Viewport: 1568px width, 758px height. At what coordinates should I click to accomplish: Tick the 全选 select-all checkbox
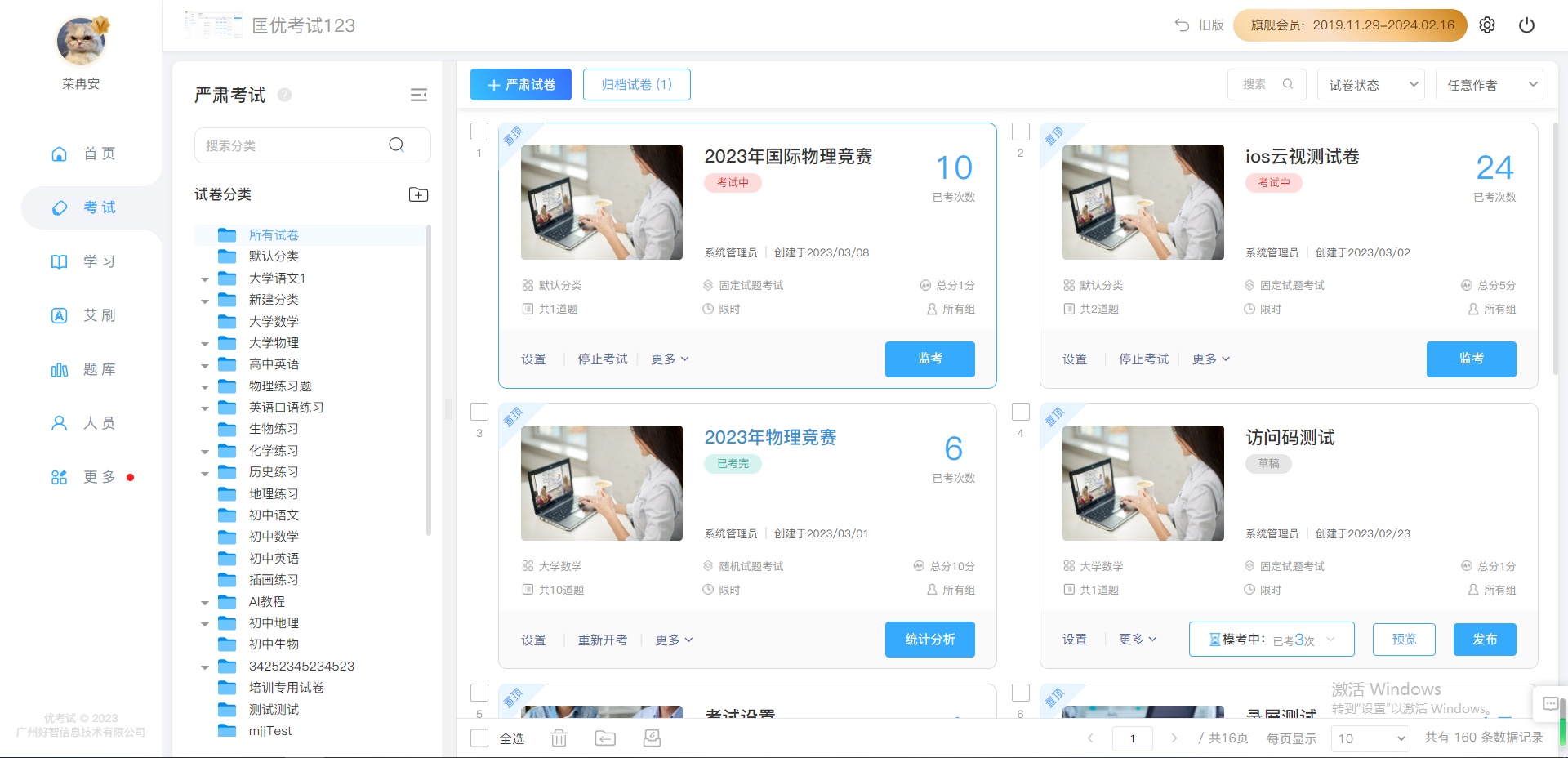tap(479, 738)
